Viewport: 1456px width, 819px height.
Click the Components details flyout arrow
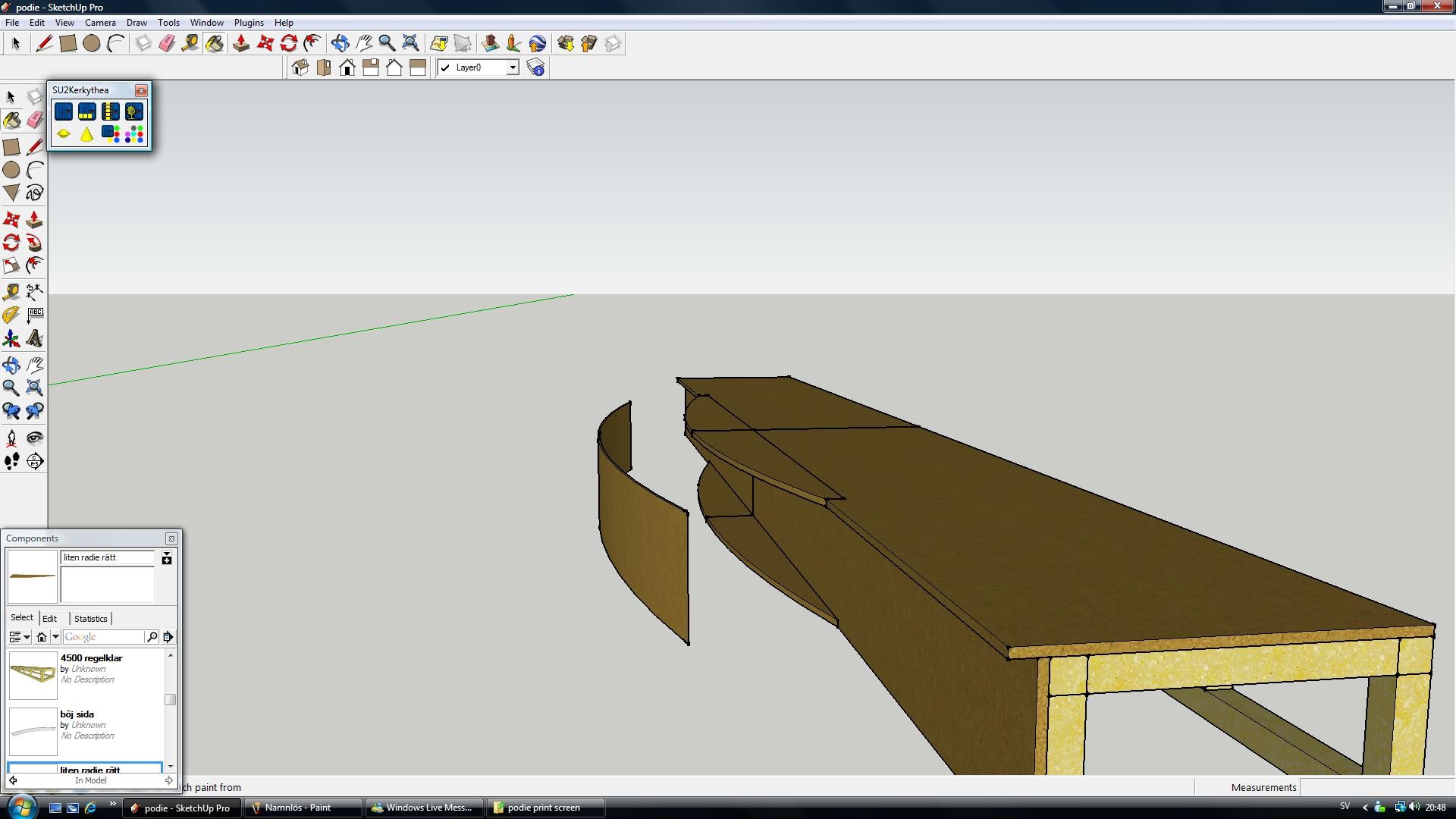(168, 637)
